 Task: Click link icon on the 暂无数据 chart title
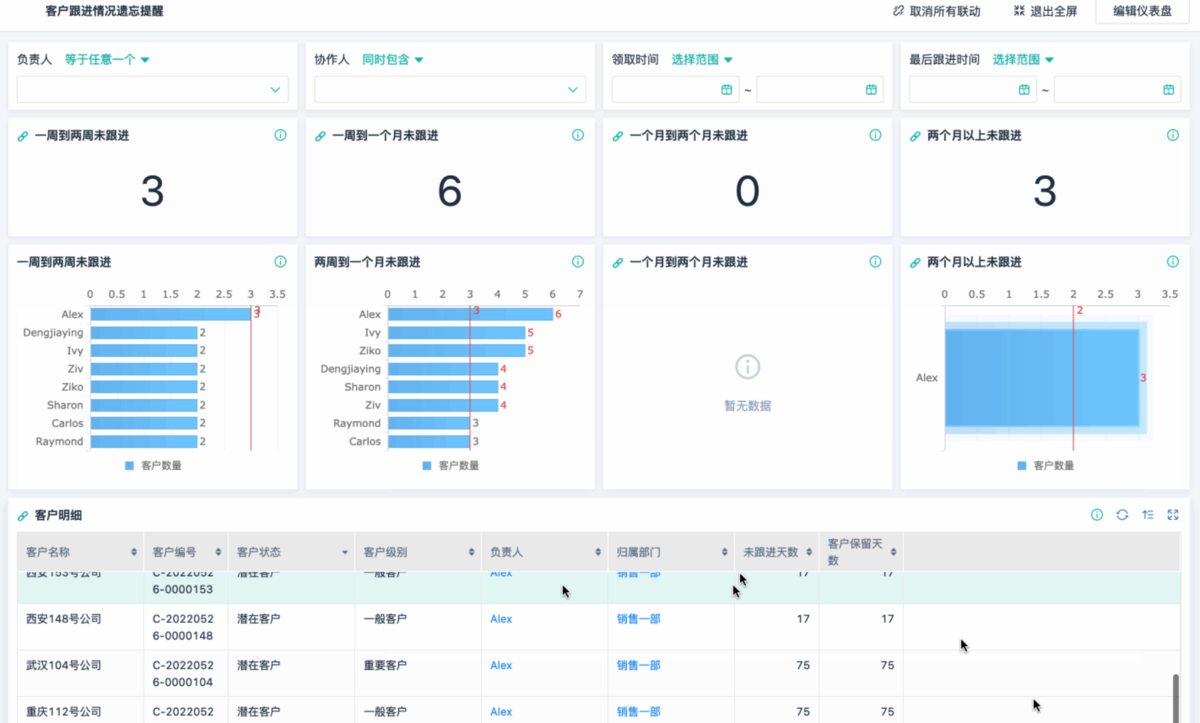click(617, 263)
